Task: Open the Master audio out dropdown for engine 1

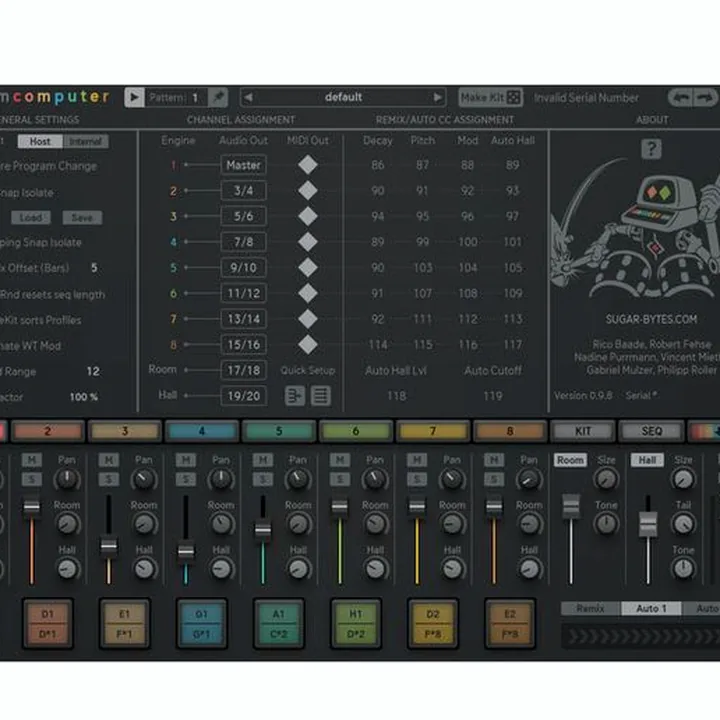Action: click(243, 165)
